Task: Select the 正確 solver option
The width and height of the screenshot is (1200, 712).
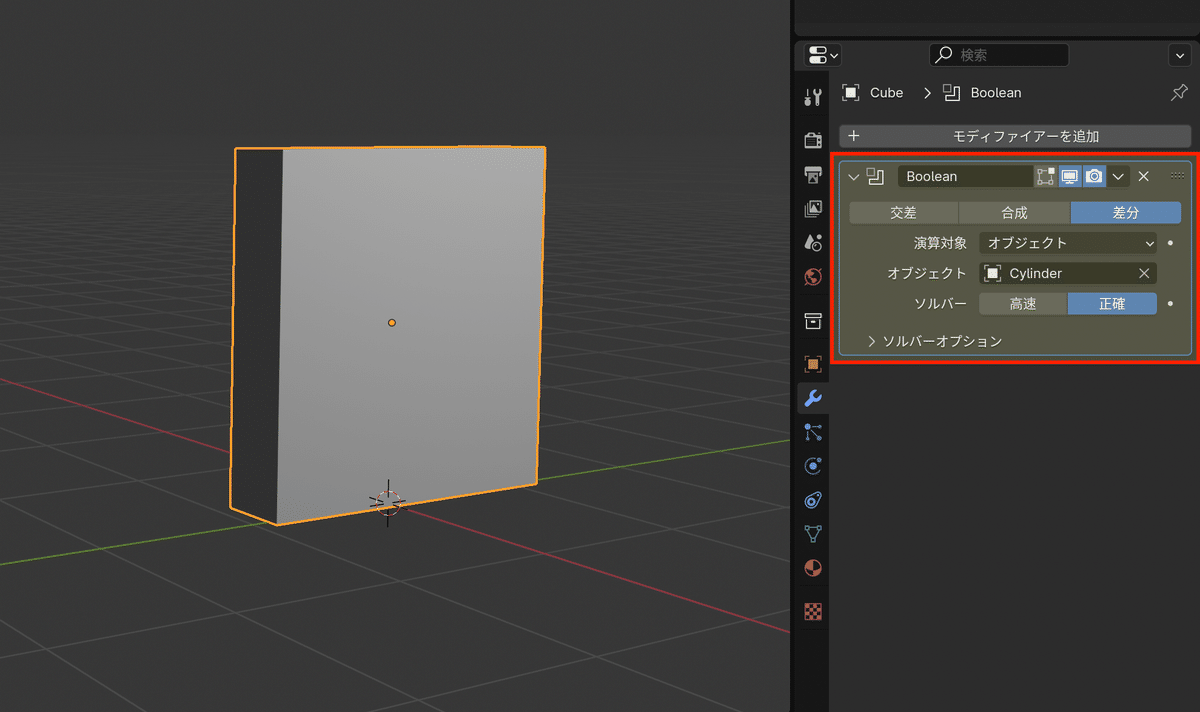Action: [x=1112, y=304]
